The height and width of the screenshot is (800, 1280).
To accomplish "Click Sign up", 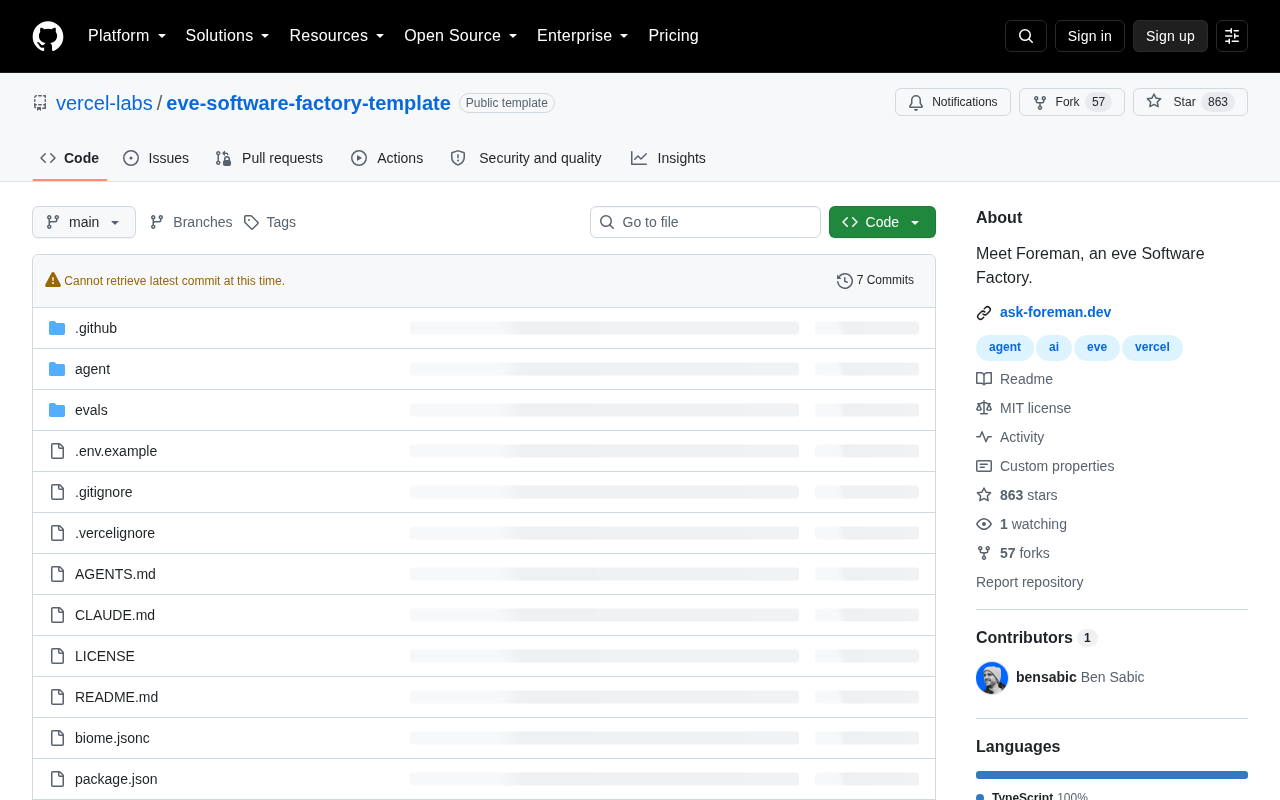I will 1170,36.
